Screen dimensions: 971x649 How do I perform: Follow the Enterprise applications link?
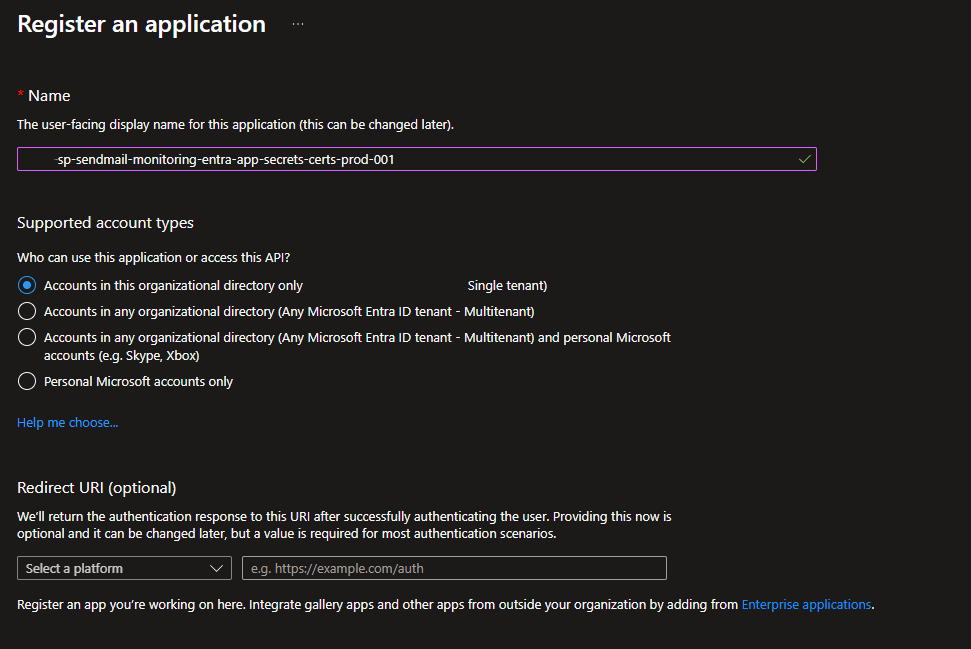806,605
